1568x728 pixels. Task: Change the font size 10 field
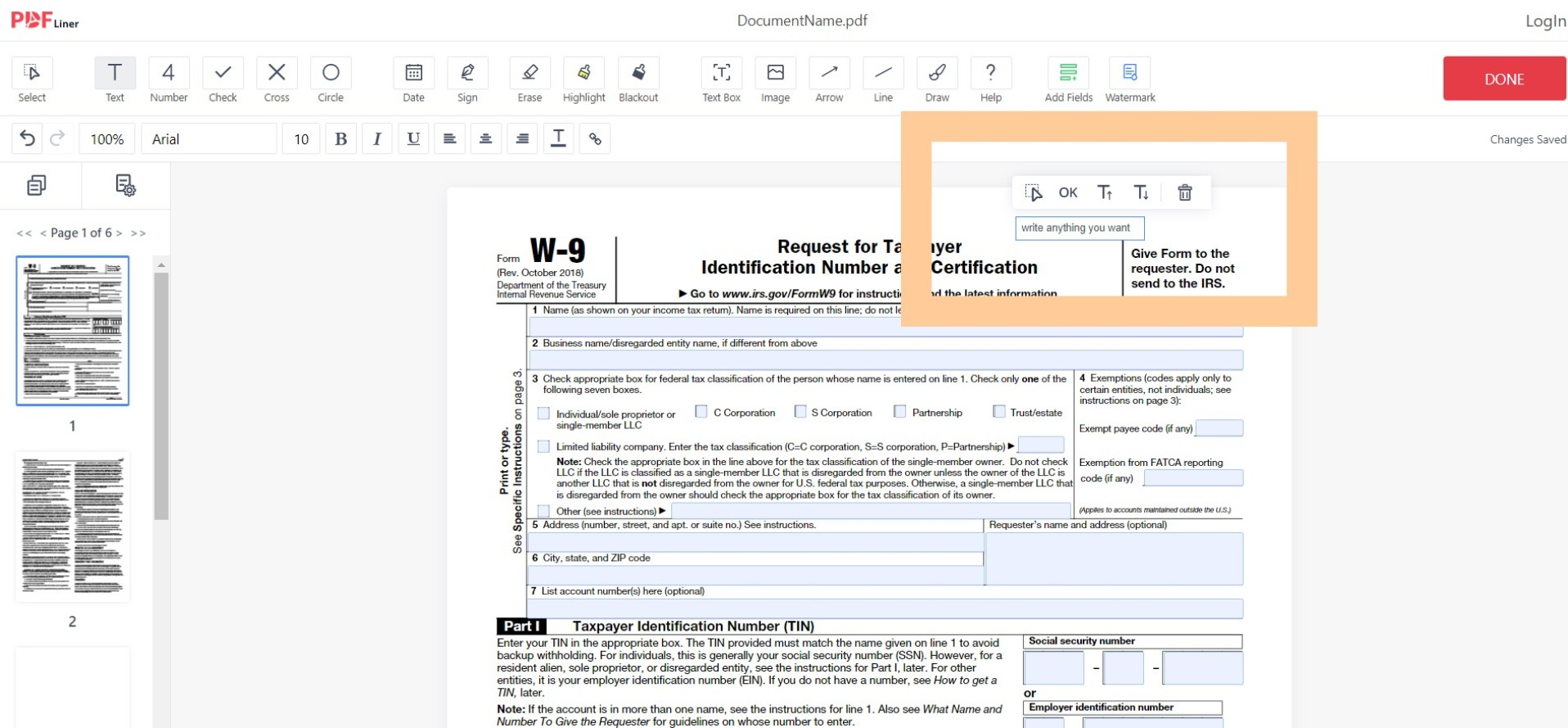coord(301,138)
